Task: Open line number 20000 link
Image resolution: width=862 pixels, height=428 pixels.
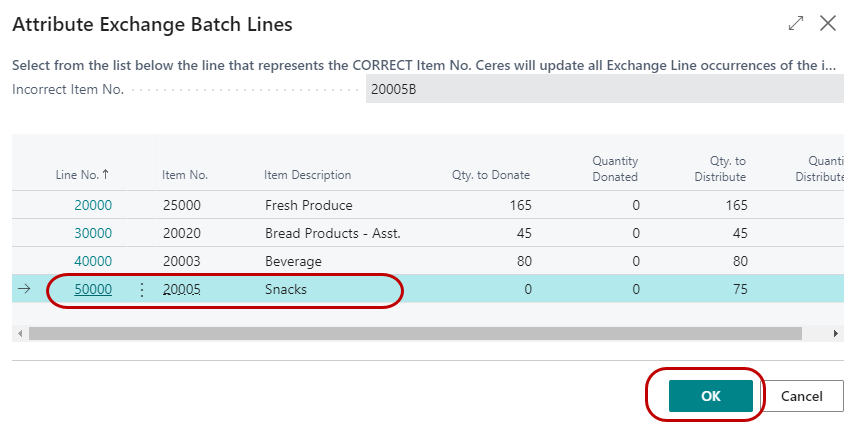Action: click(93, 205)
